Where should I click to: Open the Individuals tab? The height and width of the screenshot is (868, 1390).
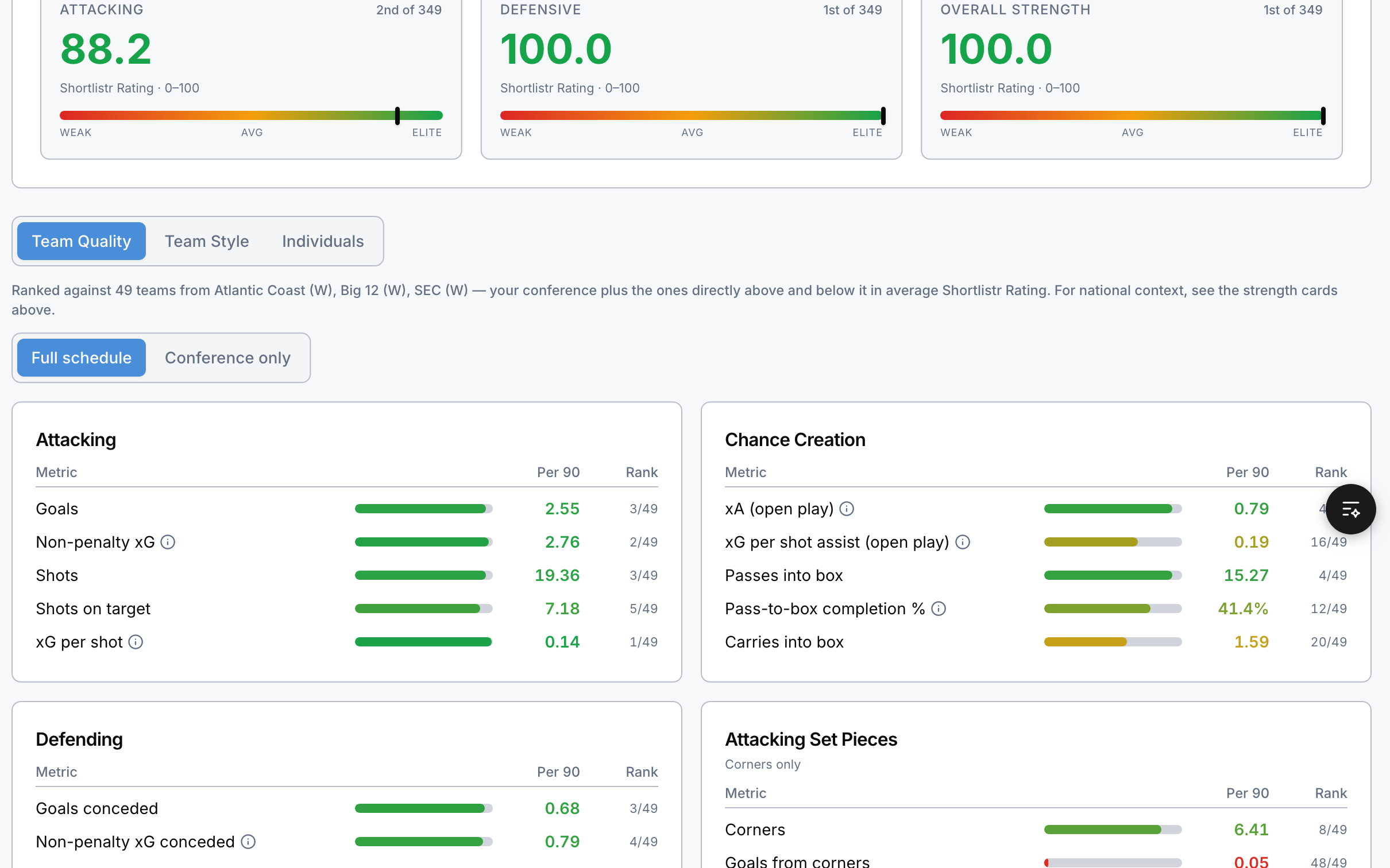pos(323,241)
